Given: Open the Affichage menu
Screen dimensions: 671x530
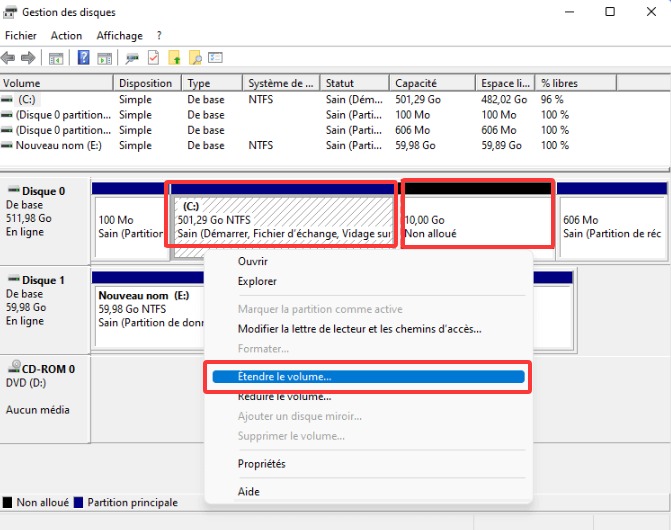Looking at the screenshot, I should (x=119, y=36).
